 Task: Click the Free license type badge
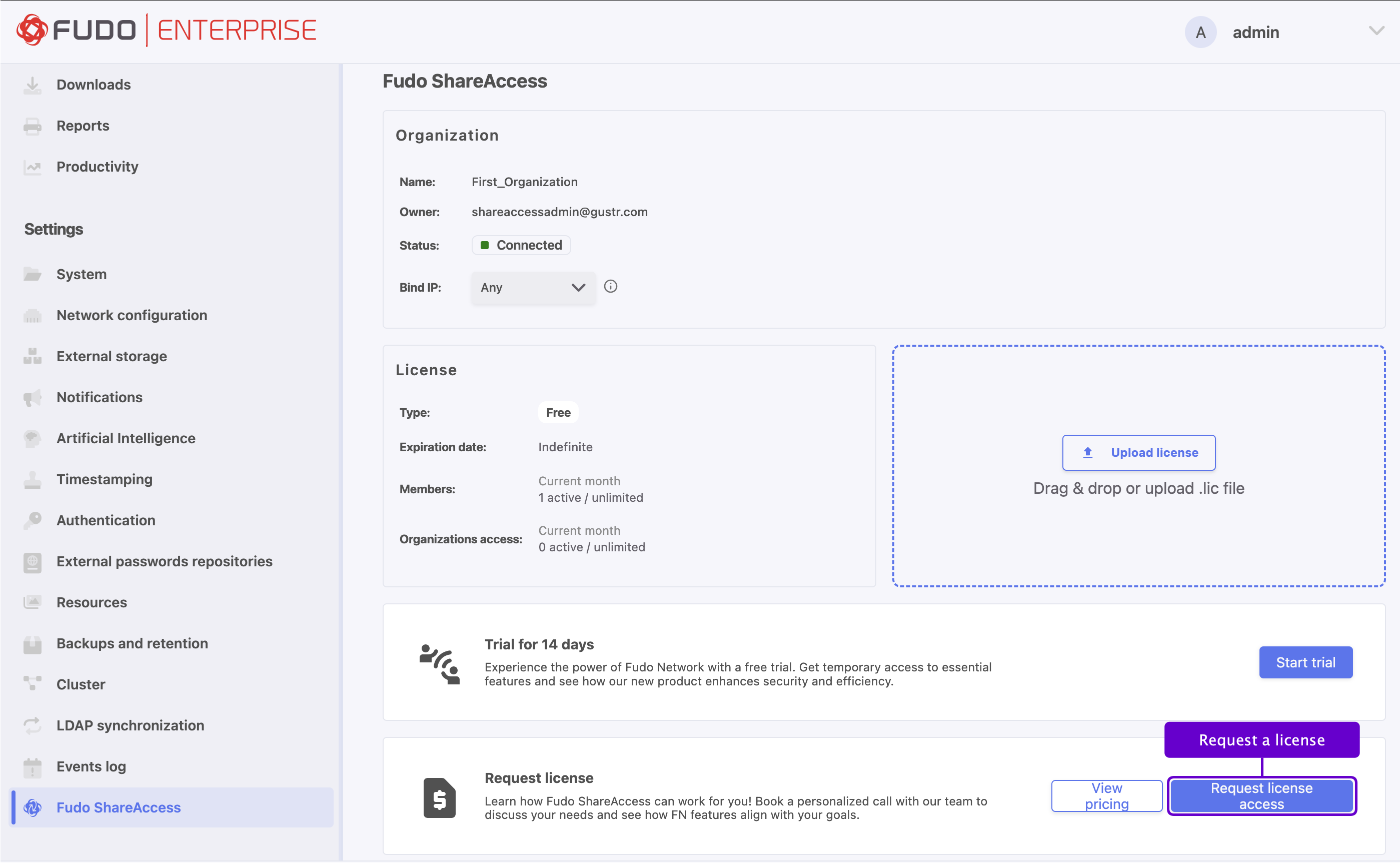click(558, 413)
